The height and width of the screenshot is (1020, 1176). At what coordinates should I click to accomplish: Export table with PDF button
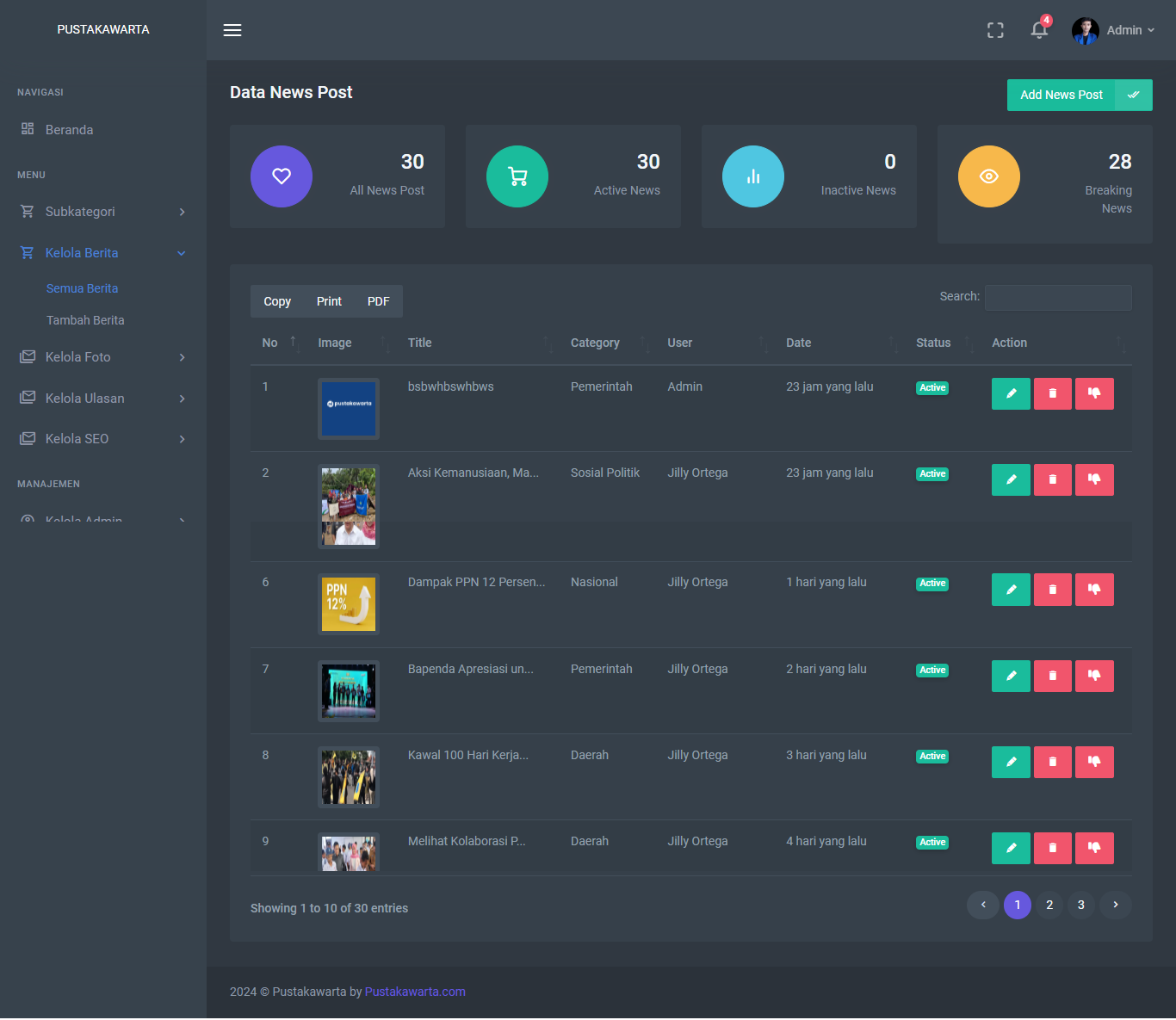(x=378, y=301)
